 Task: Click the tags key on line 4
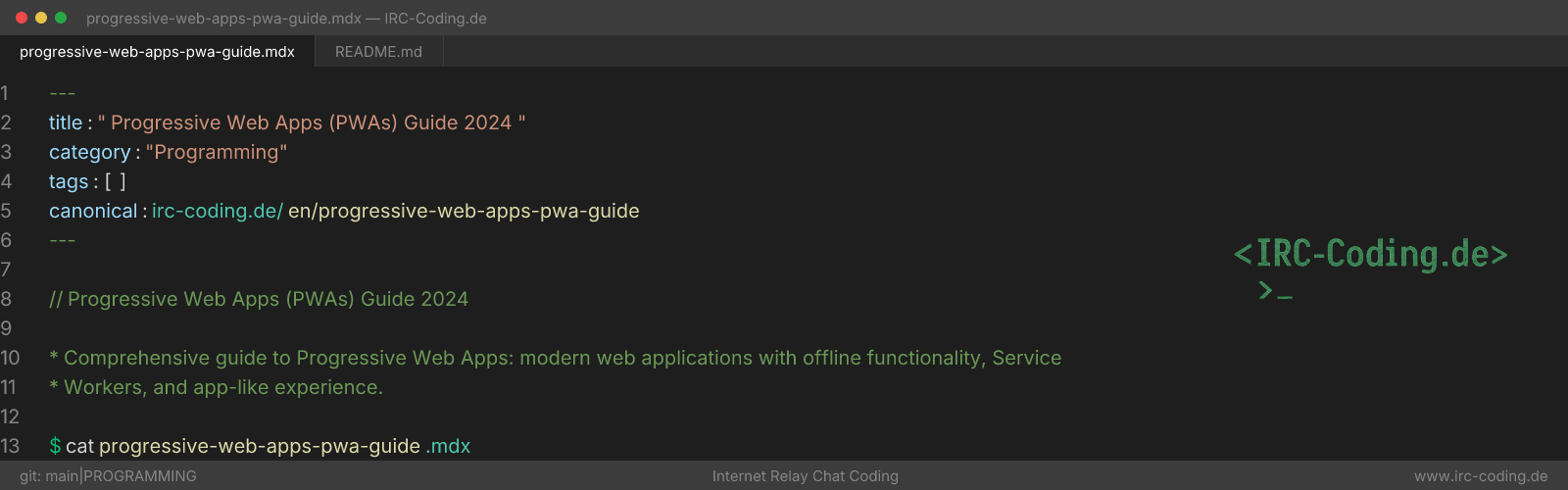[69, 181]
